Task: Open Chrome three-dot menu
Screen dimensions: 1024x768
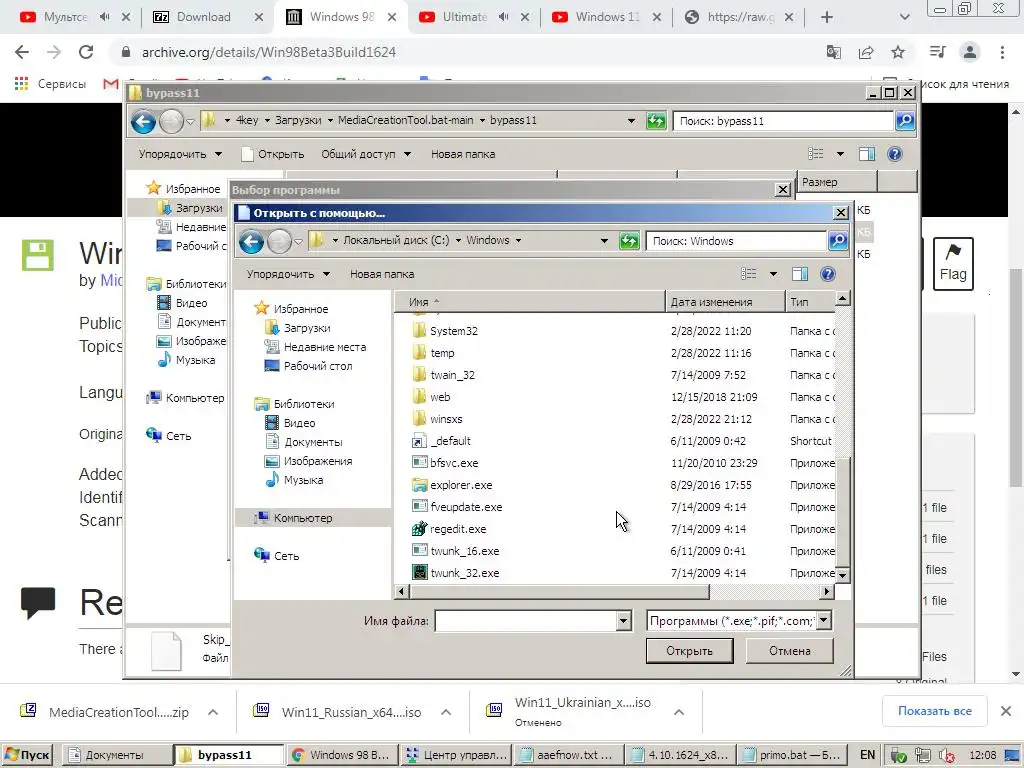Action: pos(1002,52)
